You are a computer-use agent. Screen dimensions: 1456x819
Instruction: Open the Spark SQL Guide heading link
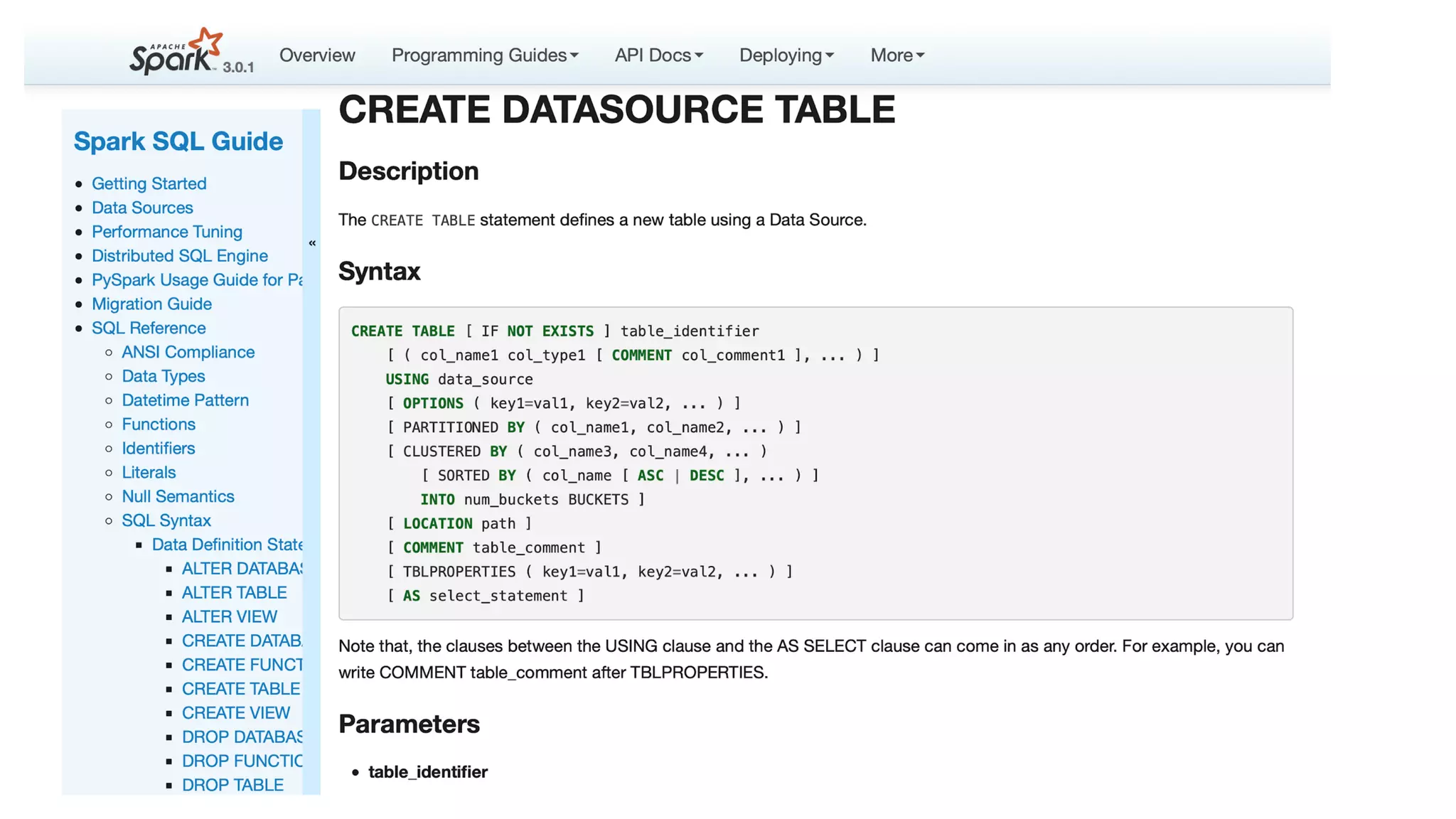[178, 141]
